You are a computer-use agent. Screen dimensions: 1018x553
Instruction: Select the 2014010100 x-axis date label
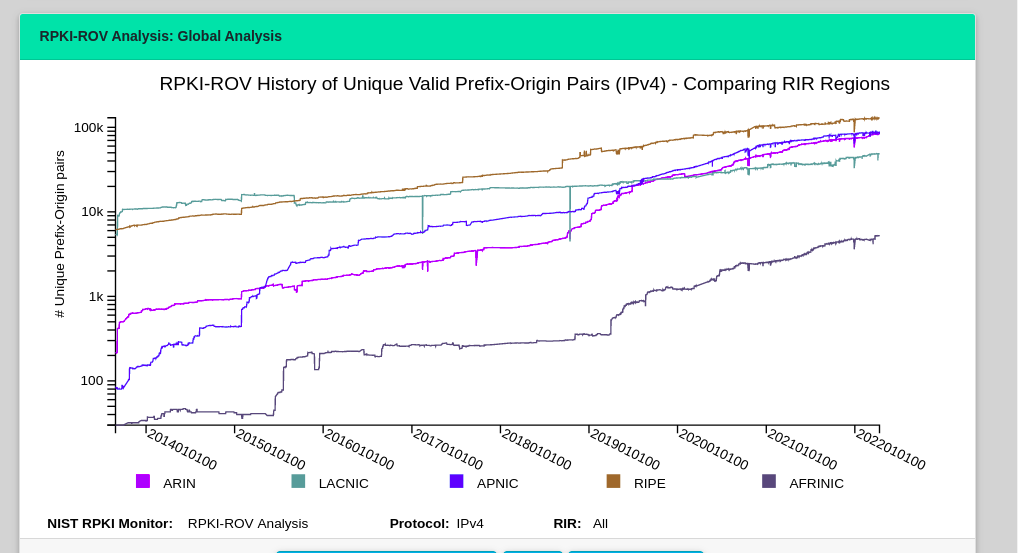tap(182, 449)
